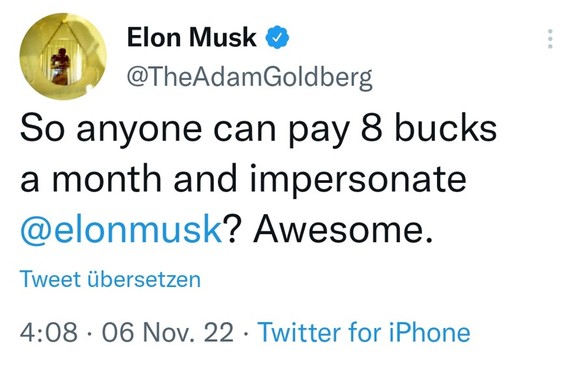
Task: Open the three-dot more options menu
Action: click(x=550, y=39)
